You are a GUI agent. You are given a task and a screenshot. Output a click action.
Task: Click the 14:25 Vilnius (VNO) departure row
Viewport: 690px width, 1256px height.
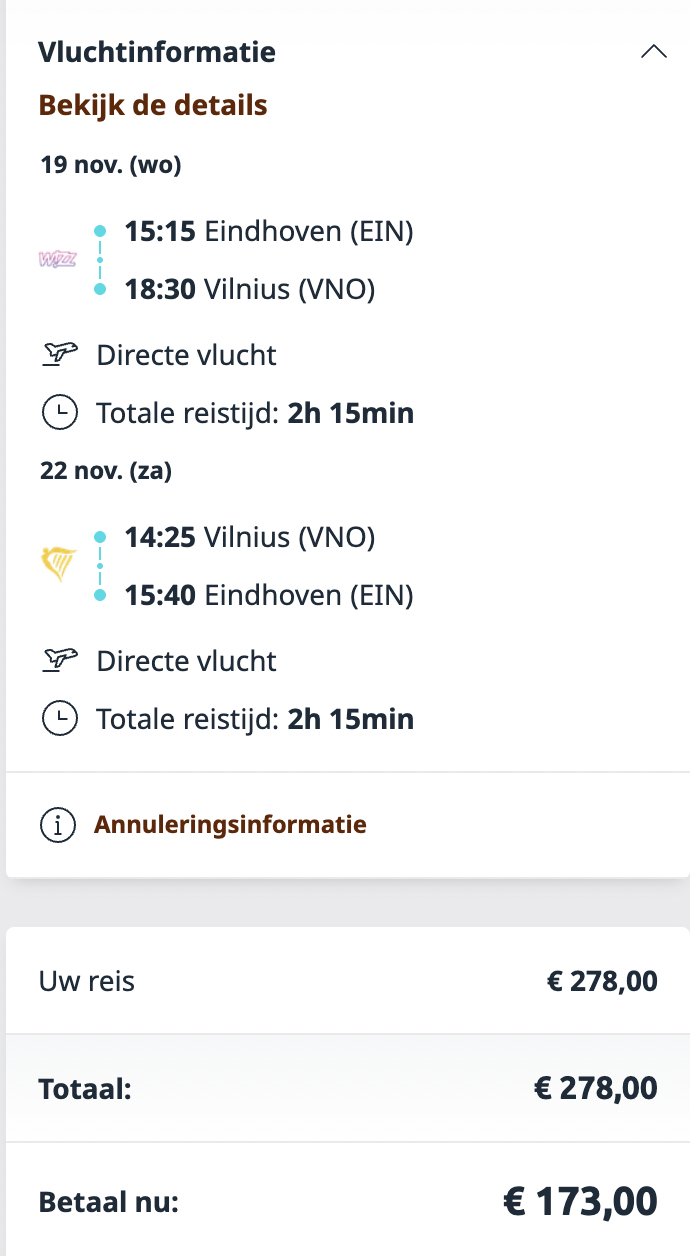(249, 538)
